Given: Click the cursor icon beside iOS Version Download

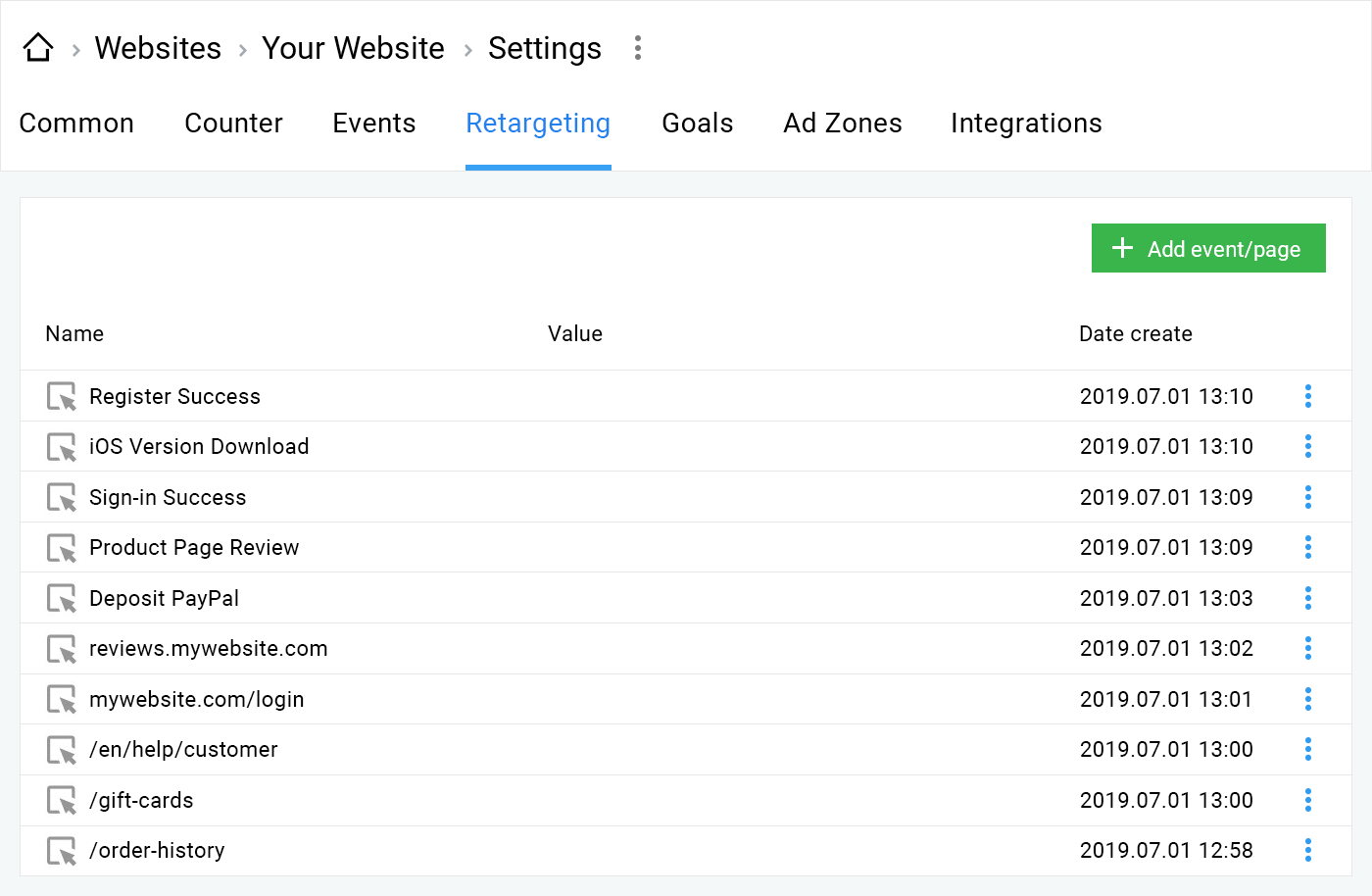Looking at the screenshot, I should click(x=61, y=446).
